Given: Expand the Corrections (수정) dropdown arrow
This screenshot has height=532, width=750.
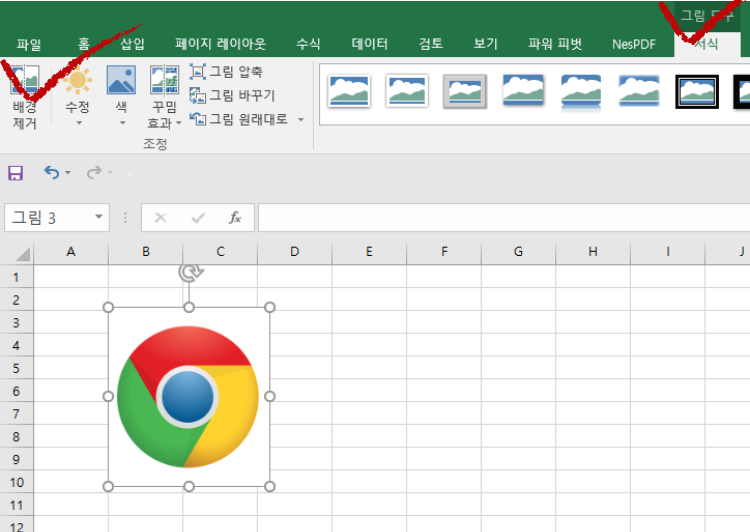Looking at the screenshot, I should pos(79,123).
